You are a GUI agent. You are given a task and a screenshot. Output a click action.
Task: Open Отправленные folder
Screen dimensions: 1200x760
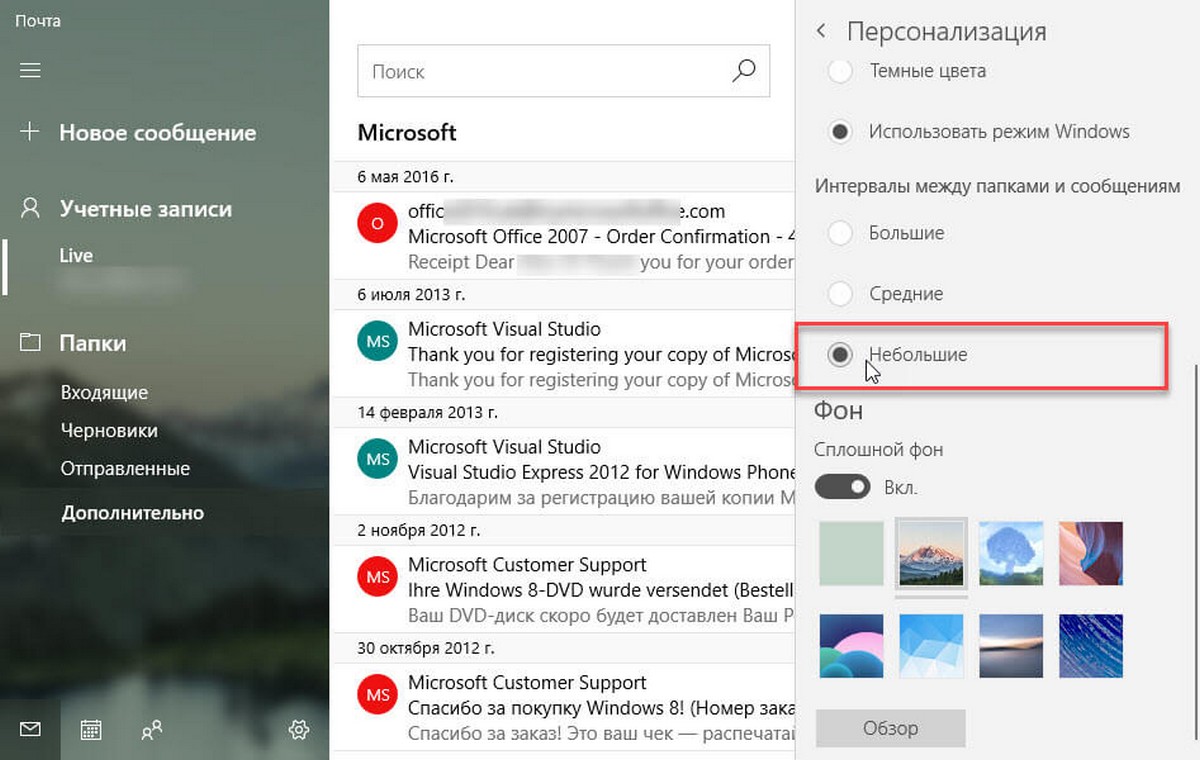click(125, 469)
